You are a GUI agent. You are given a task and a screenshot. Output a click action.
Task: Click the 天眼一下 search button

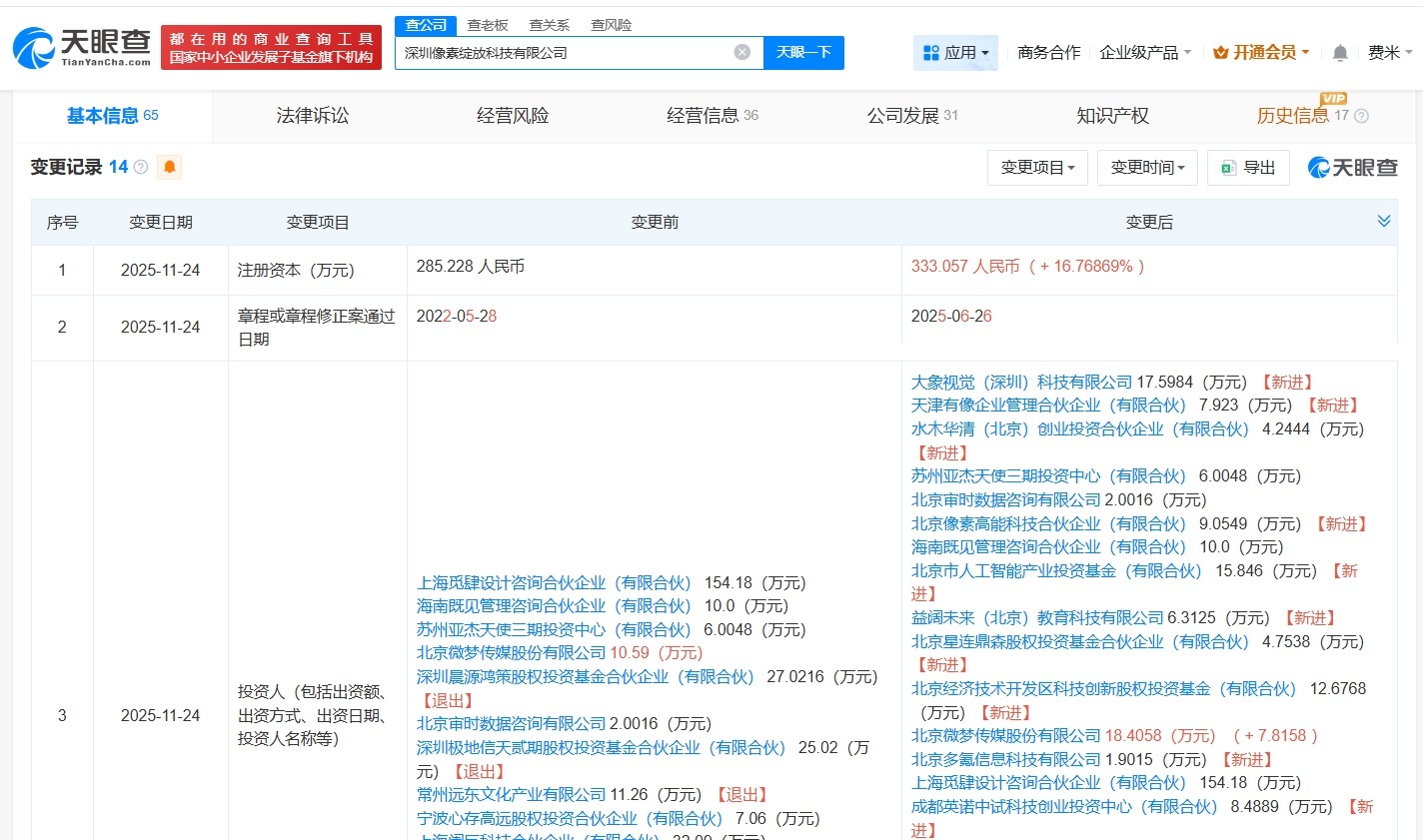(804, 52)
